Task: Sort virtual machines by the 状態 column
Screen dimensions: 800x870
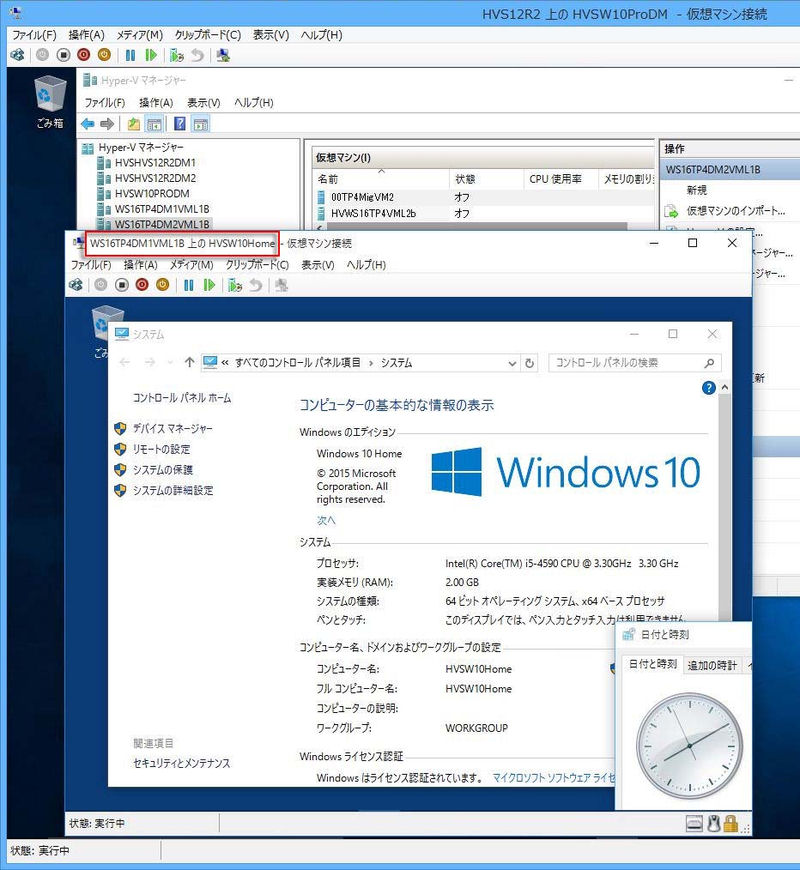Action: tap(487, 179)
